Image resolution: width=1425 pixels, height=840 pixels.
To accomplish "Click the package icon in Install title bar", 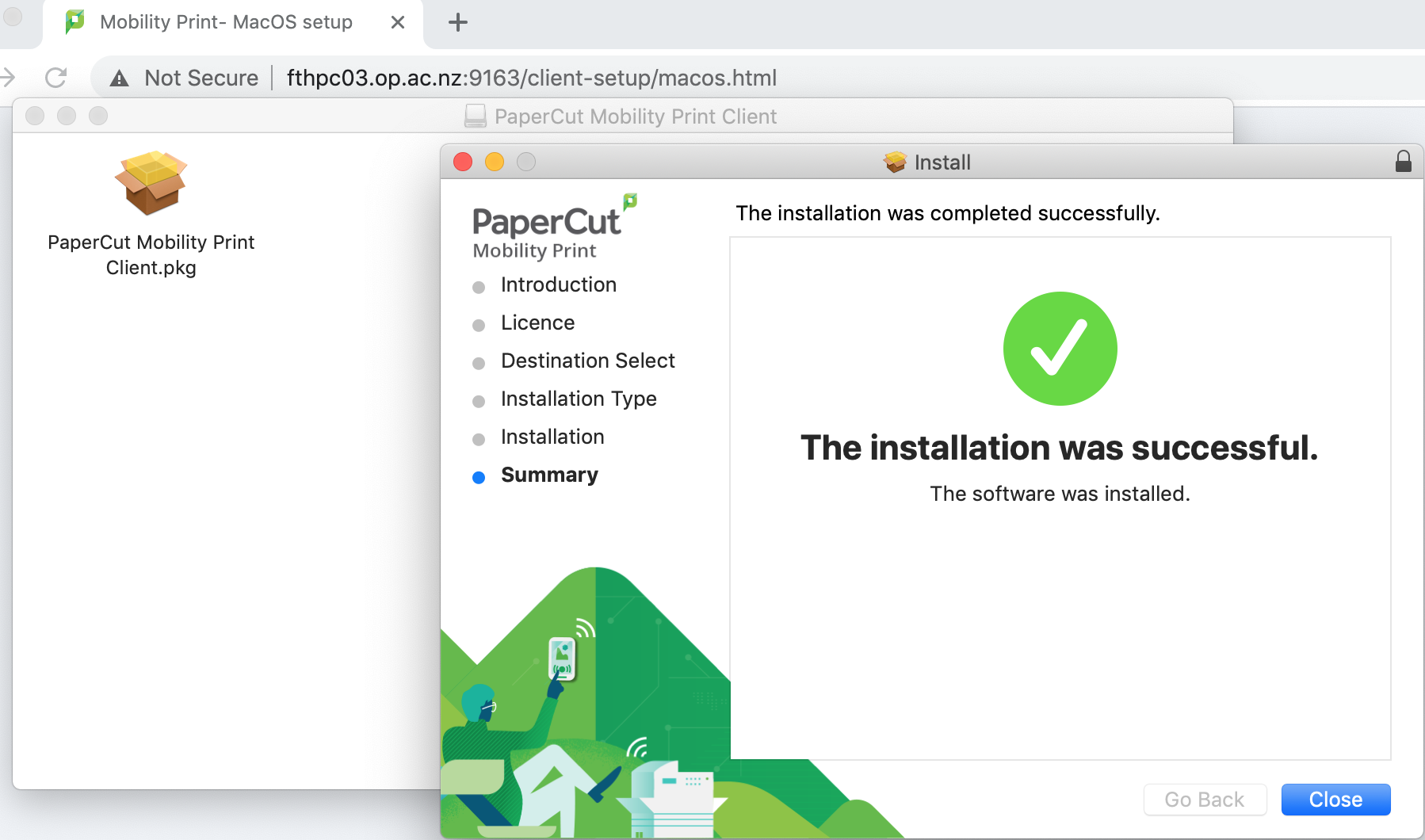I will tap(895, 162).
